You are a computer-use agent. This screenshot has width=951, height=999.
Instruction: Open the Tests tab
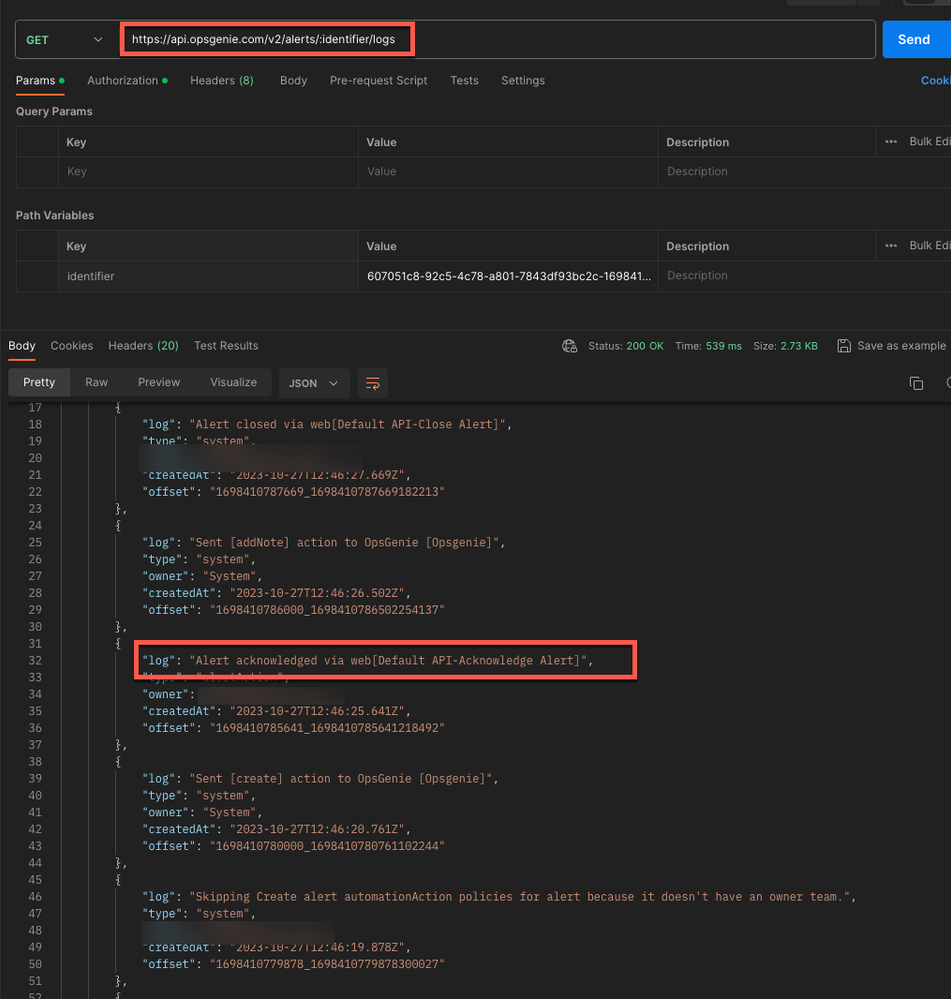pos(464,81)
